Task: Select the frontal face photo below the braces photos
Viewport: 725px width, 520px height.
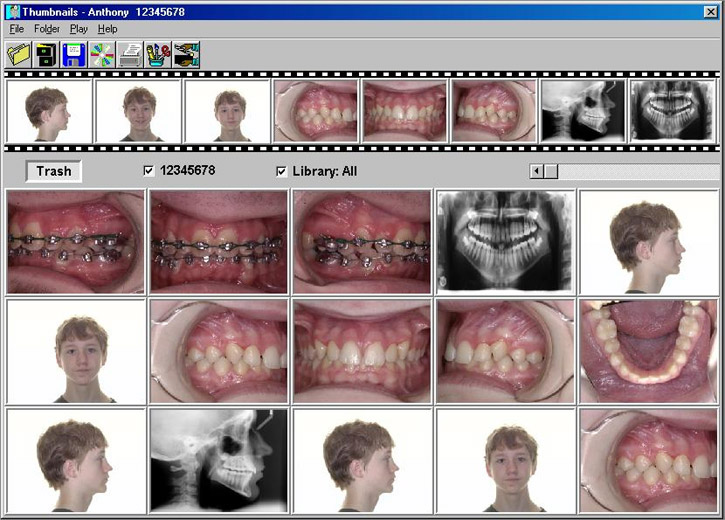Action: (75, 351)
